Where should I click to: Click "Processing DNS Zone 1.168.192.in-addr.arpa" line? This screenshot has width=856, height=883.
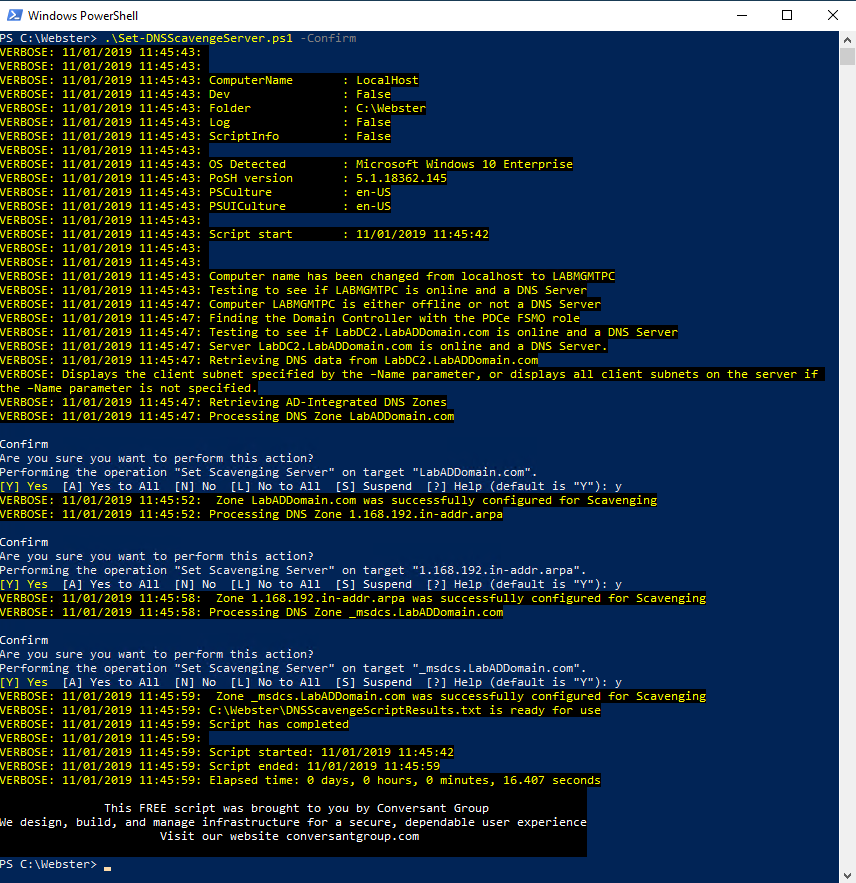[355, 514]
